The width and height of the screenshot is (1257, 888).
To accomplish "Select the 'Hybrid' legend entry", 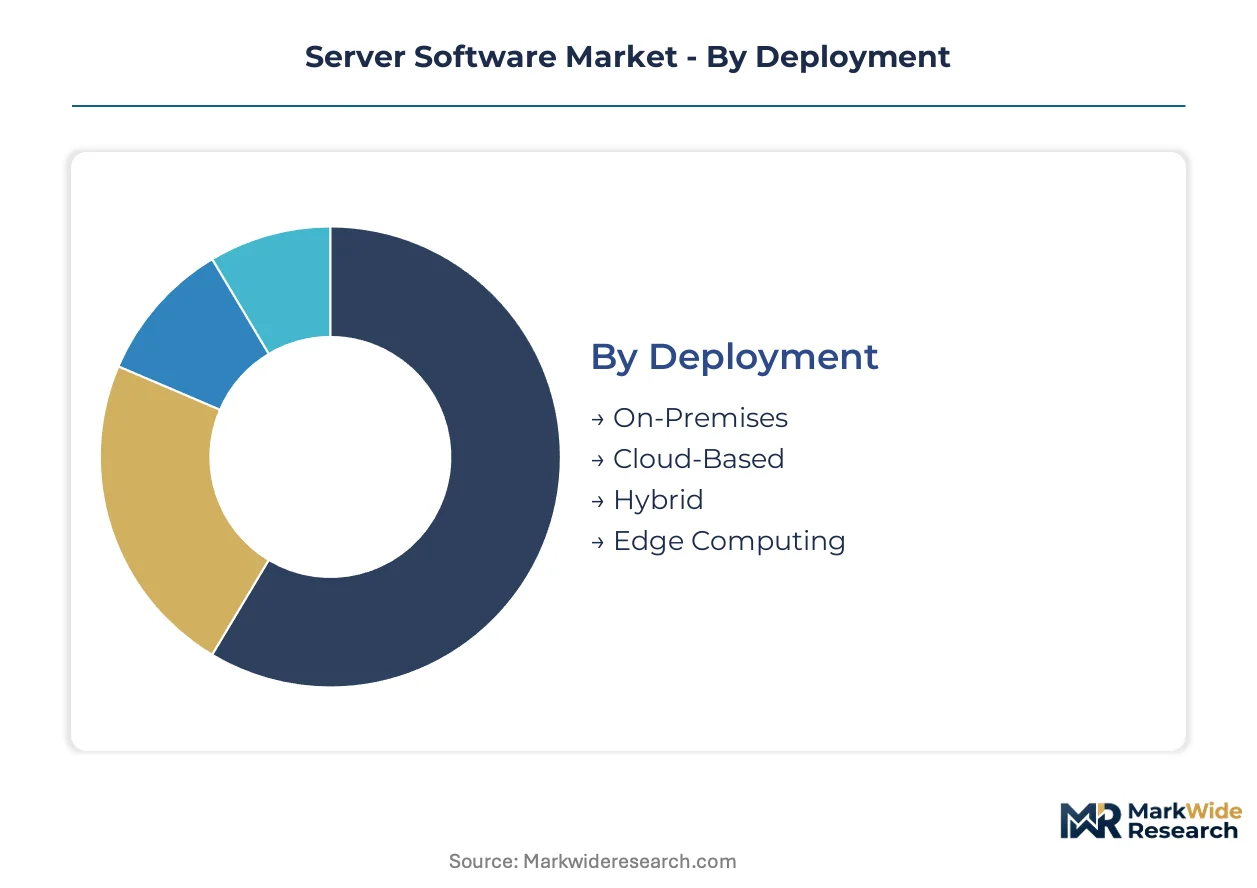I will tap(647, 500).
